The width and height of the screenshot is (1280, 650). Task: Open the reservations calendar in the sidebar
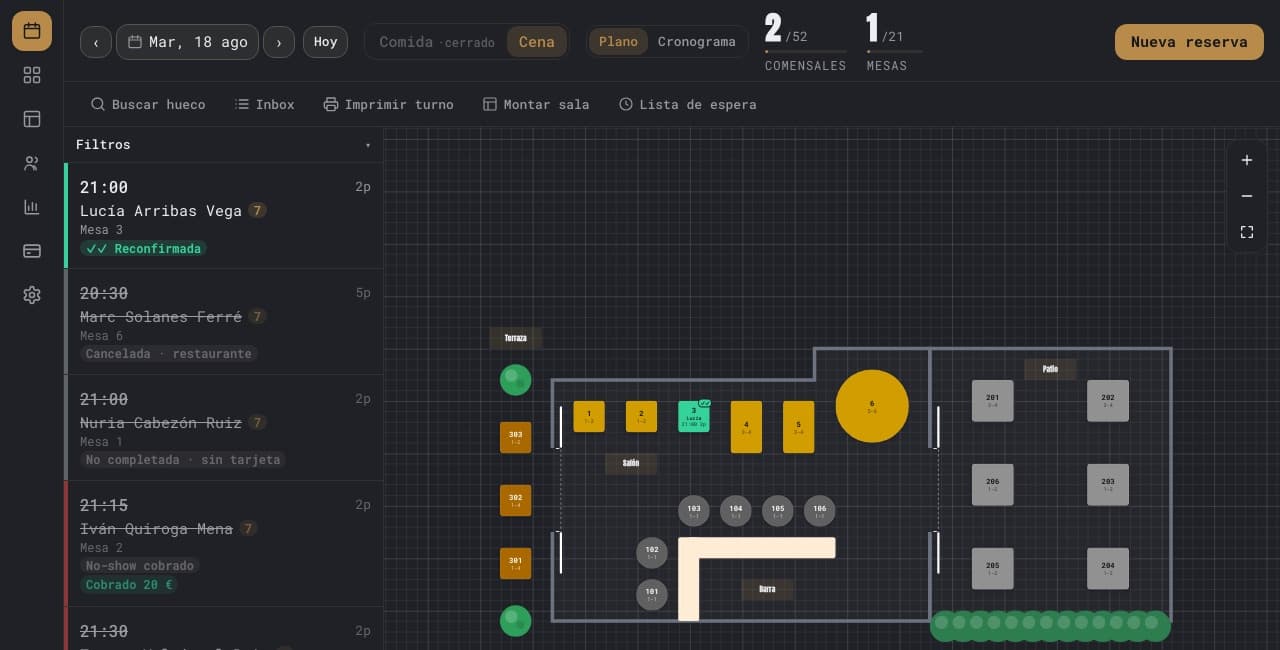tap(32, 31)
